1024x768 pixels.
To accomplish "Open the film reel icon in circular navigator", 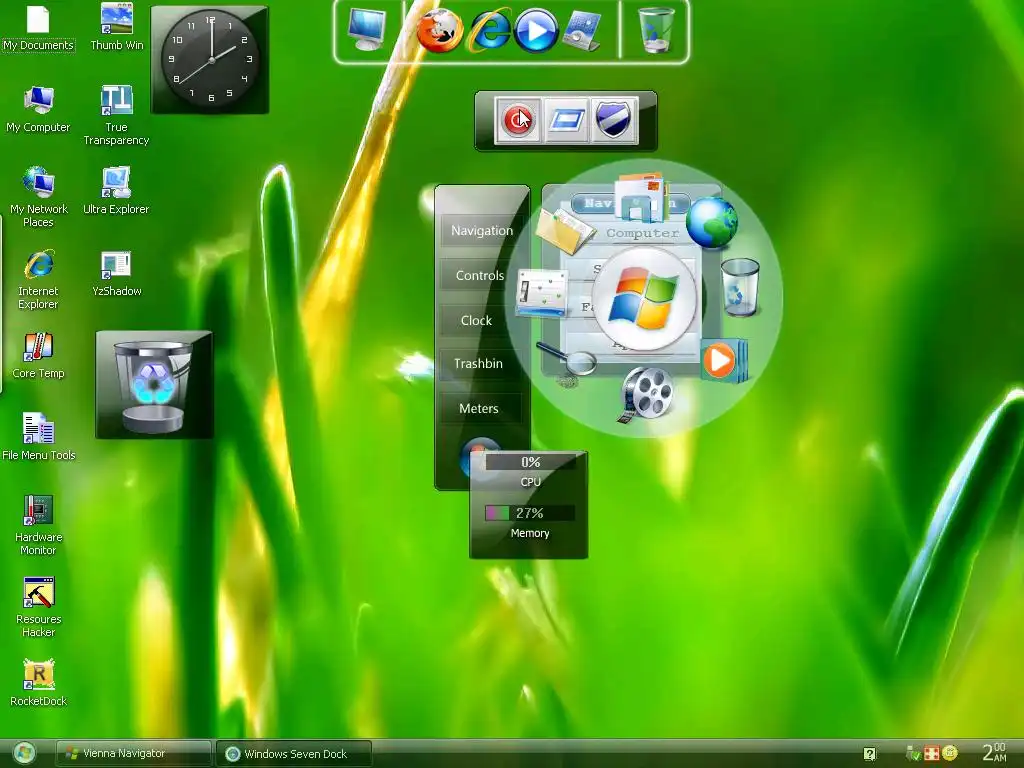I will click(x=645, y=394).
